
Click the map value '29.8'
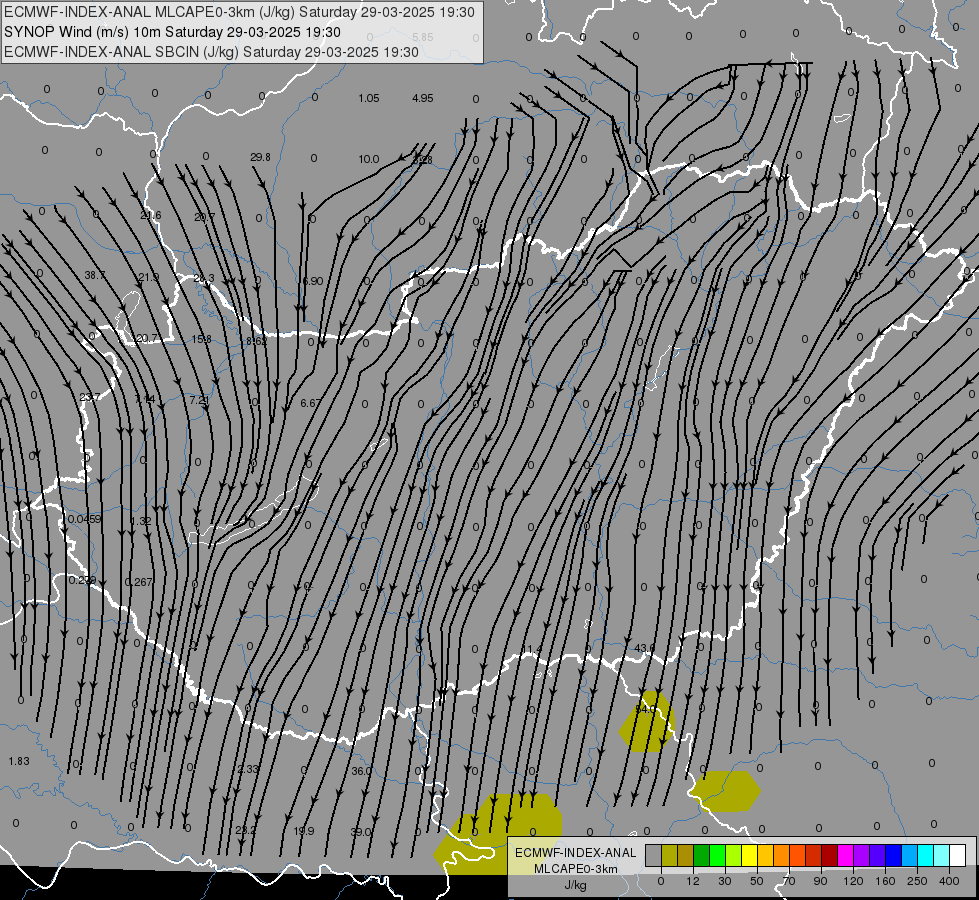click(260, 157)
